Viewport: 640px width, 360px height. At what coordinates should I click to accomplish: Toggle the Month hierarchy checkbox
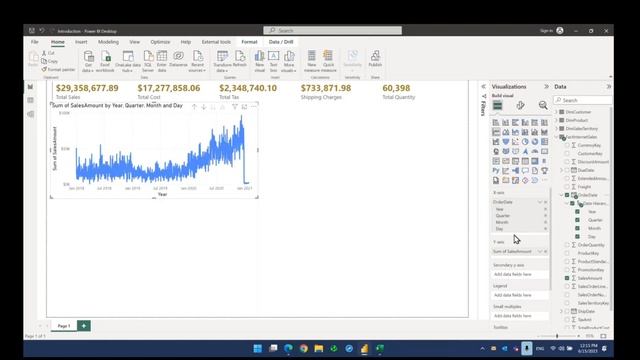click(577, 228)
